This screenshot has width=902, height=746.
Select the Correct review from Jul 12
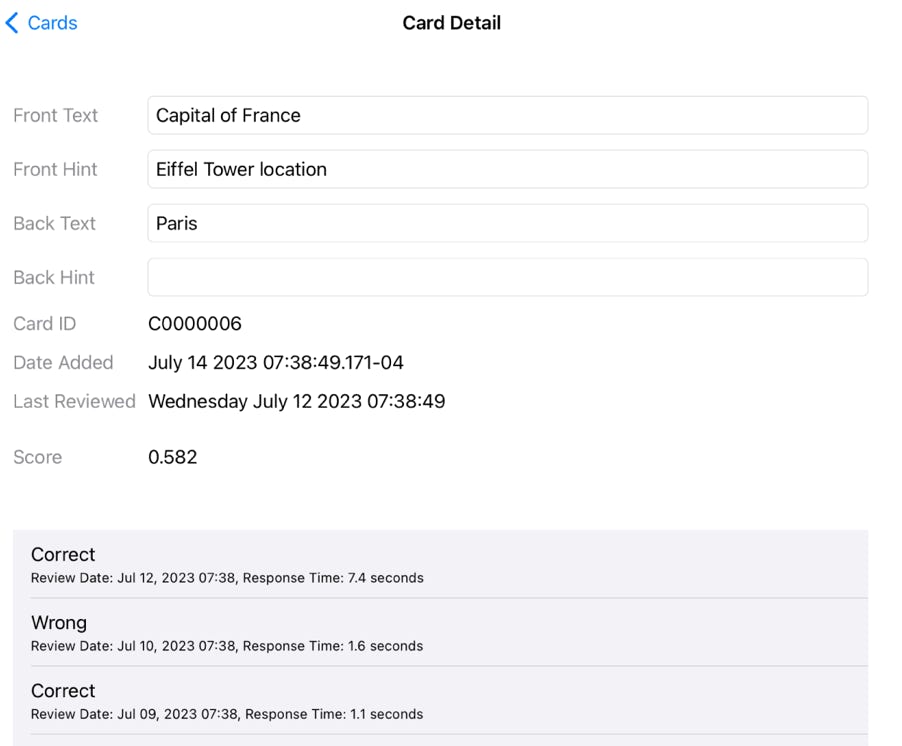pyautogui.click(x=440, y=565)
